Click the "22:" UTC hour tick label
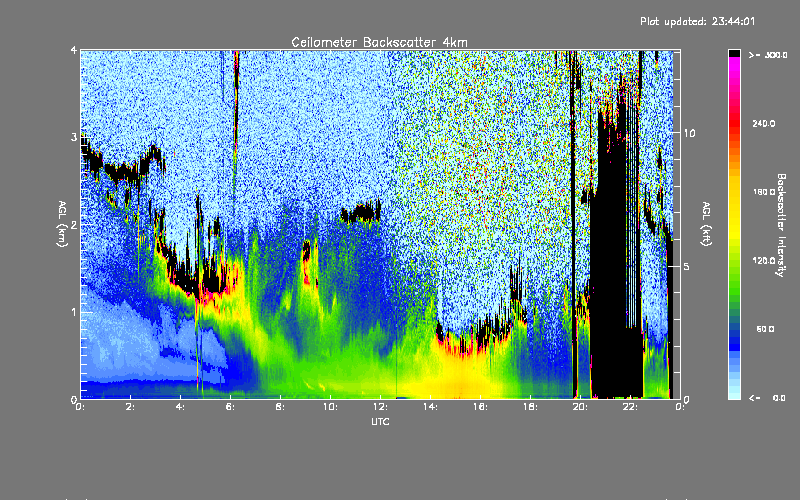 coord(630,407)
